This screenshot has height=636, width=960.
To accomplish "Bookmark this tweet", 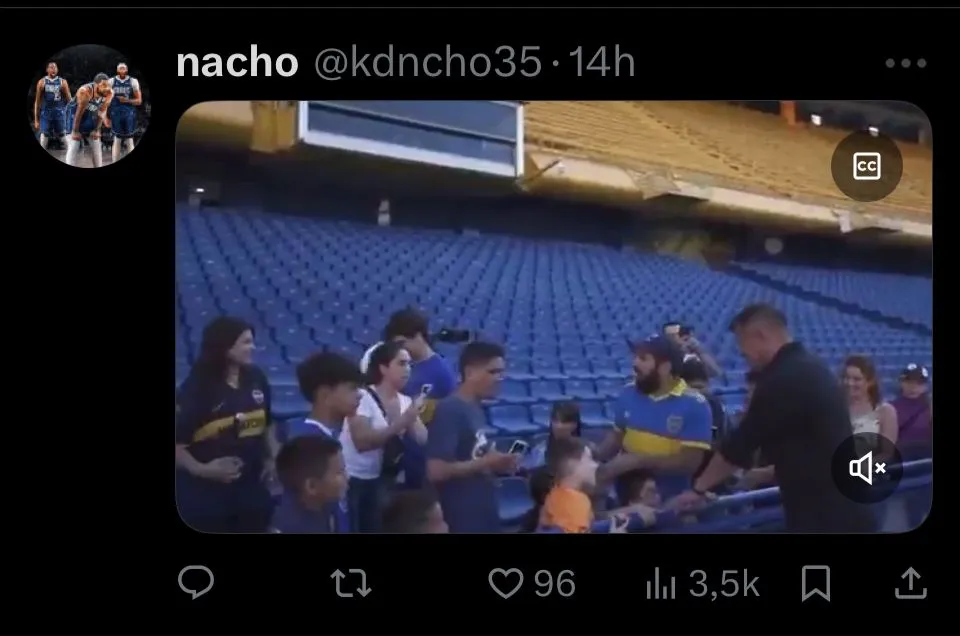I will coord(816,583).
